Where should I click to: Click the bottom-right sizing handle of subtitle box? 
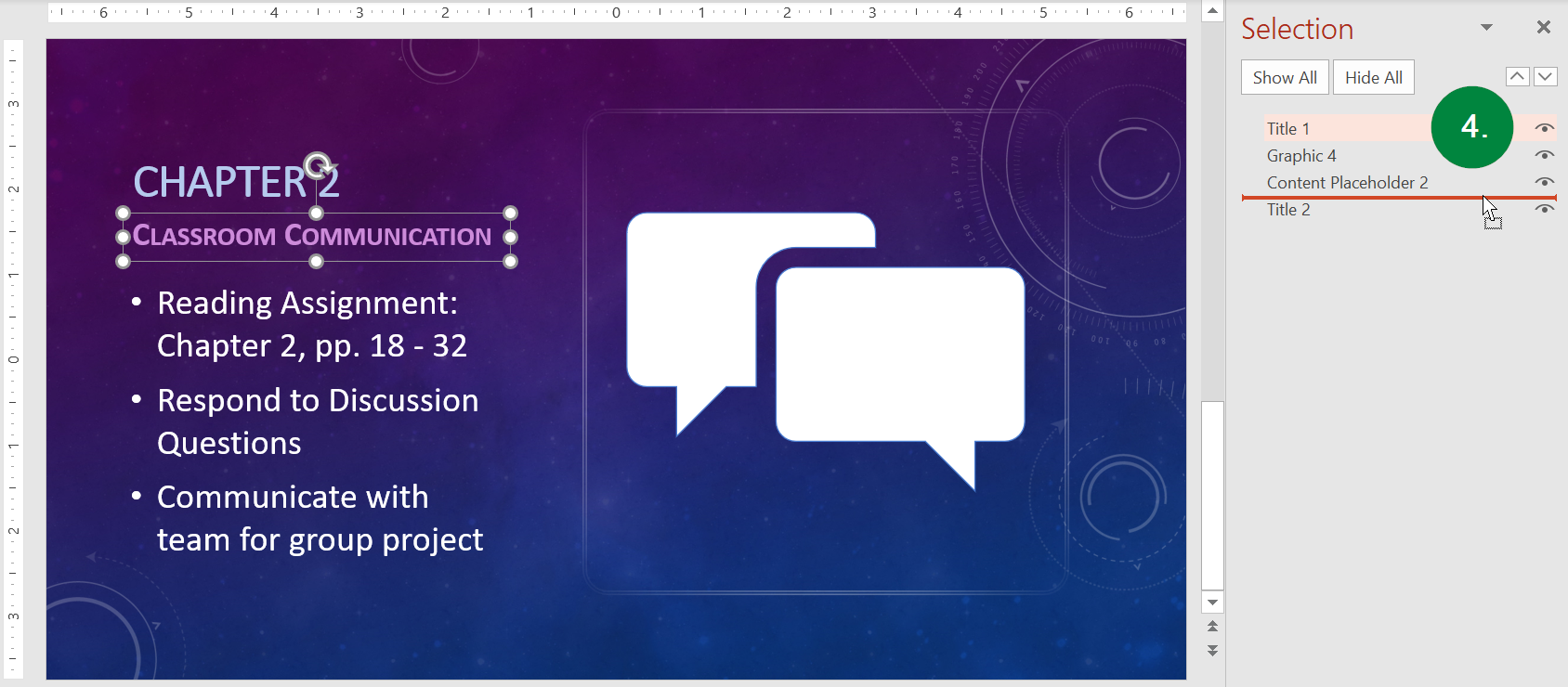[x=510, y=262]
